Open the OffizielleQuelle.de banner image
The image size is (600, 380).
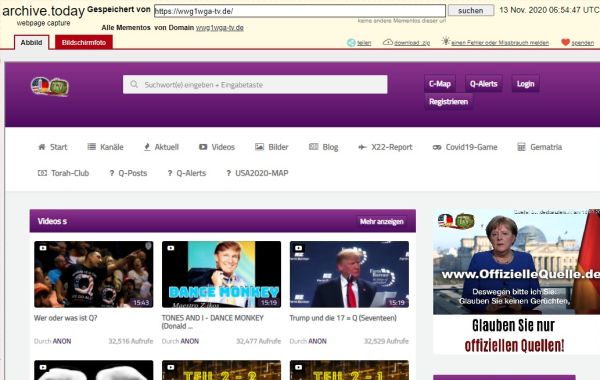pos(517,281)
